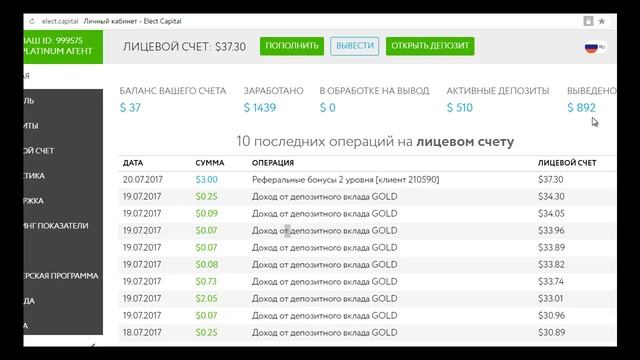Open the page icon beside the star
The height and width of the screenshot is (360, 640).
click(x=588, y=21)
